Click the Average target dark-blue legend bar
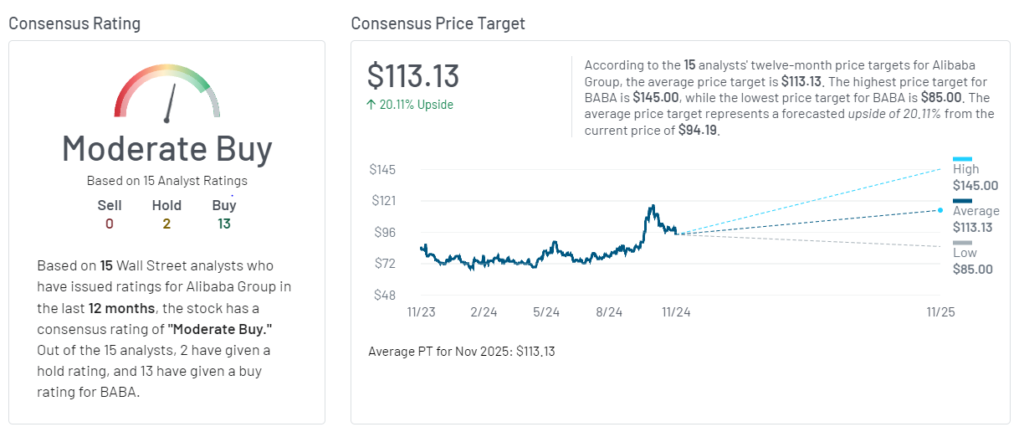The width and height of the screenshot is (1024, 432). coord(962,201)
